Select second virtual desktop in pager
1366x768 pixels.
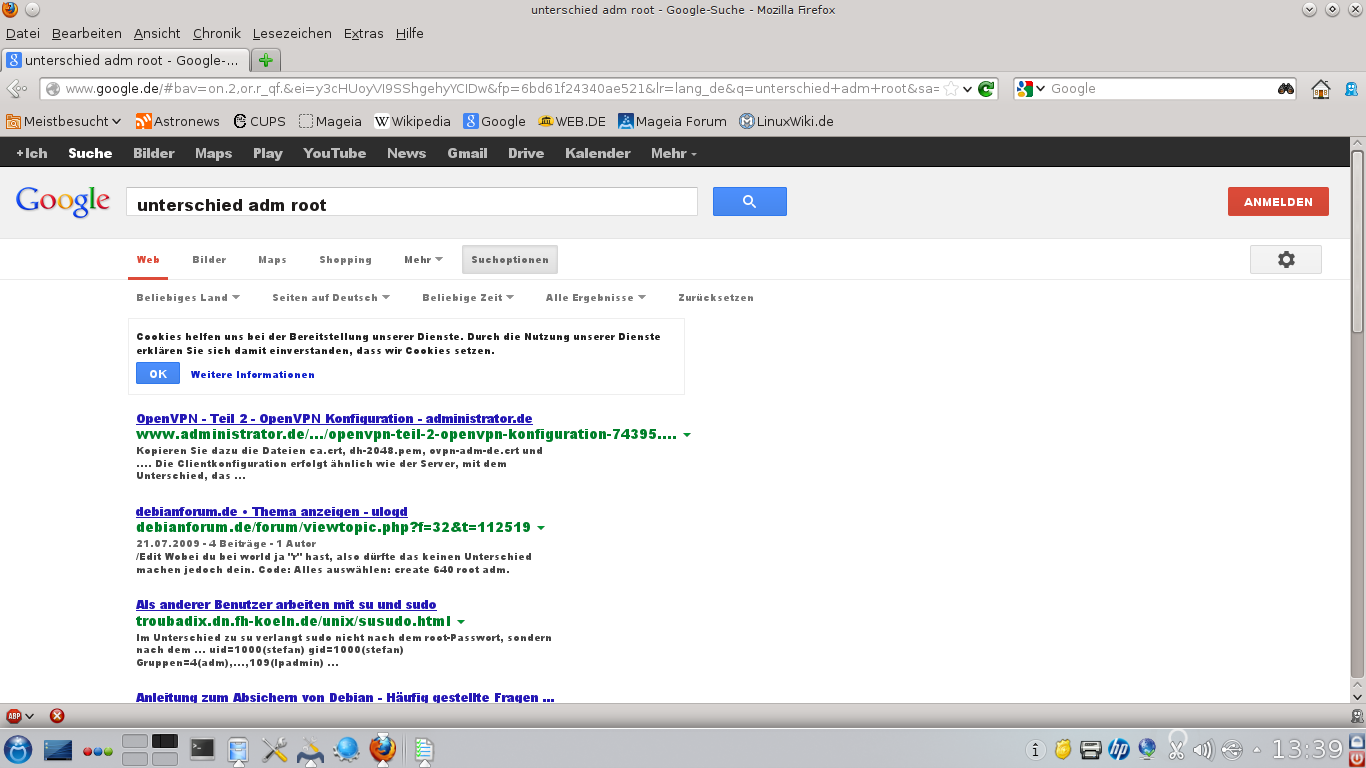coord(164,741)
